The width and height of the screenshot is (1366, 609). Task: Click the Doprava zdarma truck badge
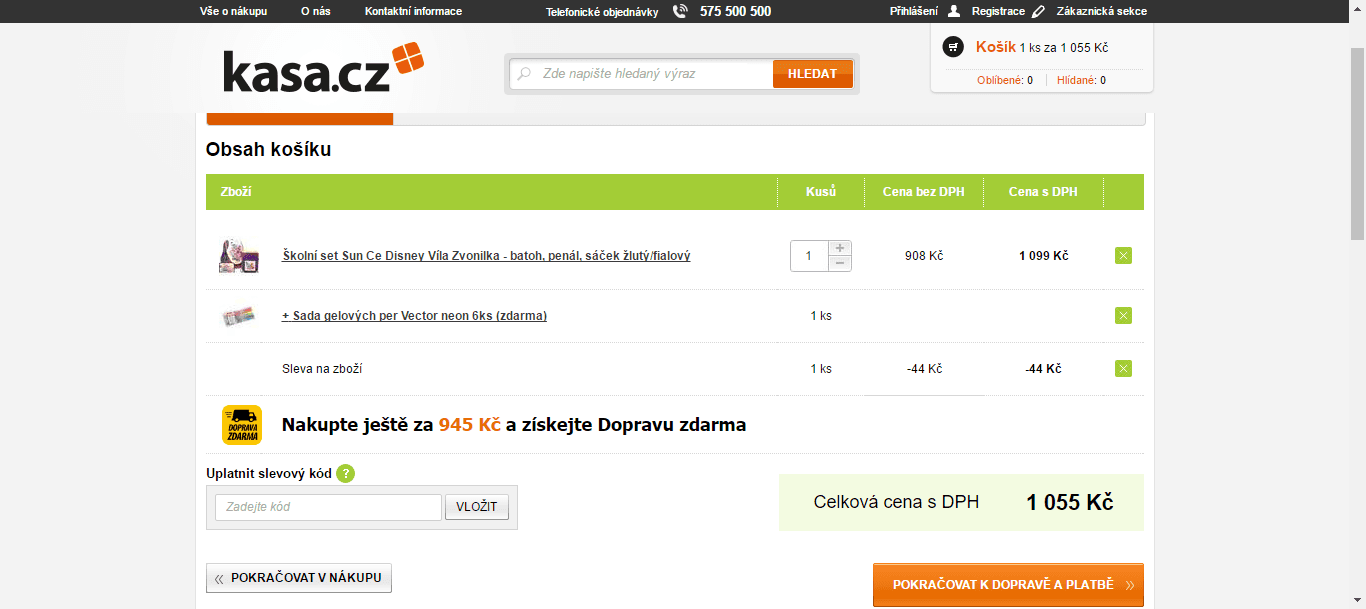[242, 425]
